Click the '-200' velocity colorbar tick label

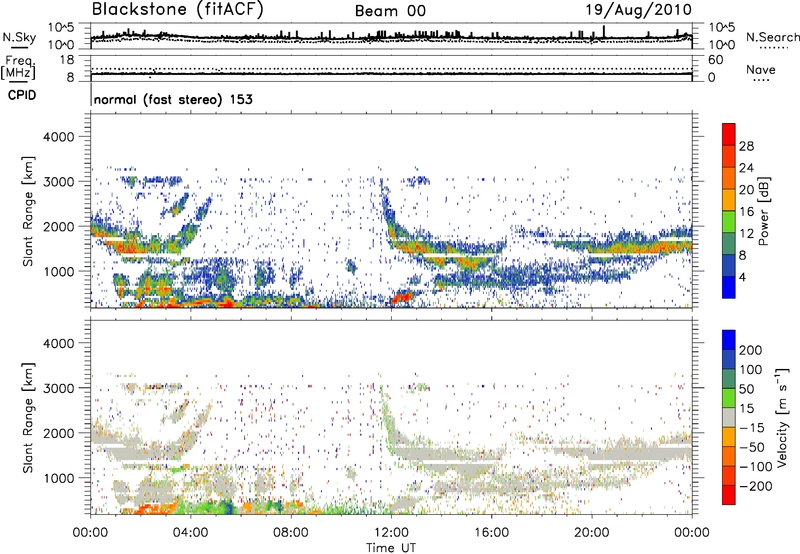click(756, 486)
